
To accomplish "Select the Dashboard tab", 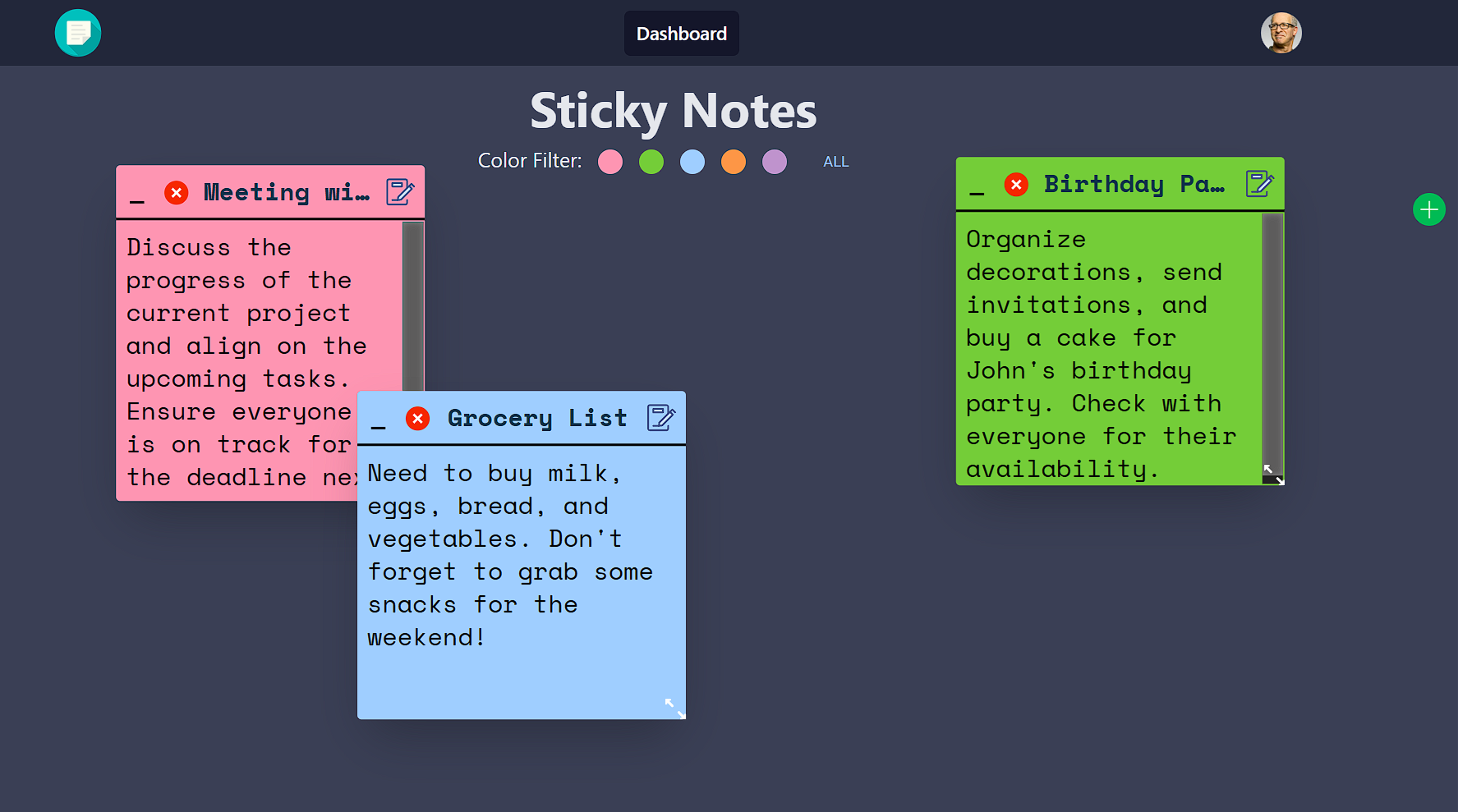I will pyautogui.click(x=681, y=34).
